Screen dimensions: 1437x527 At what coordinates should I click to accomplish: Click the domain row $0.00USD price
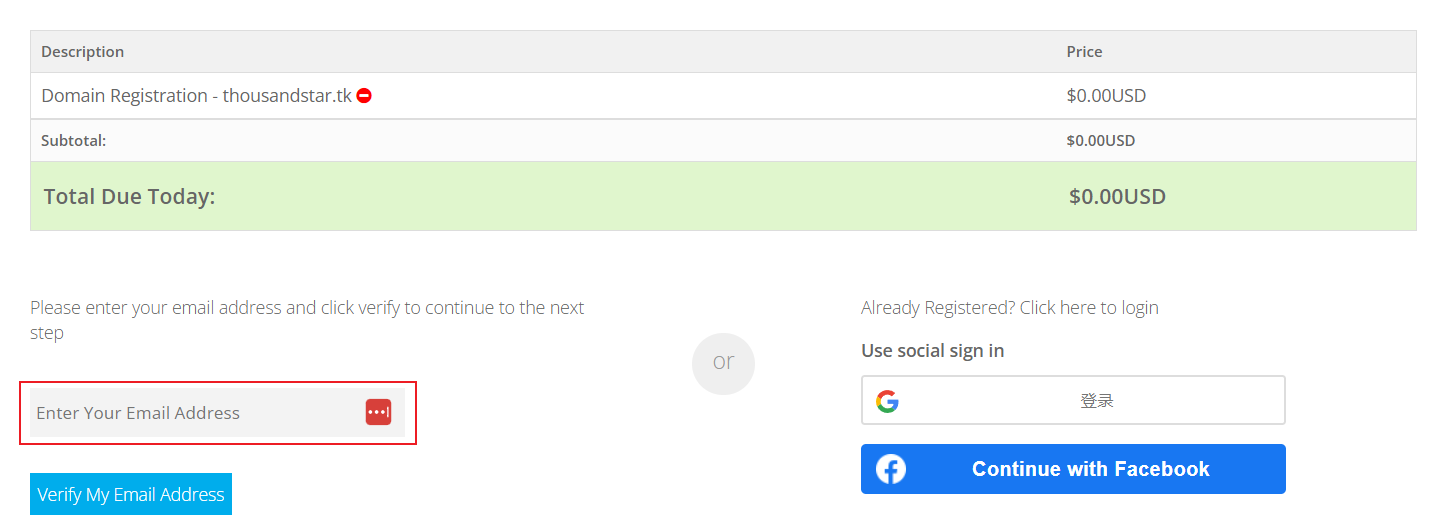click(1106, 96)
